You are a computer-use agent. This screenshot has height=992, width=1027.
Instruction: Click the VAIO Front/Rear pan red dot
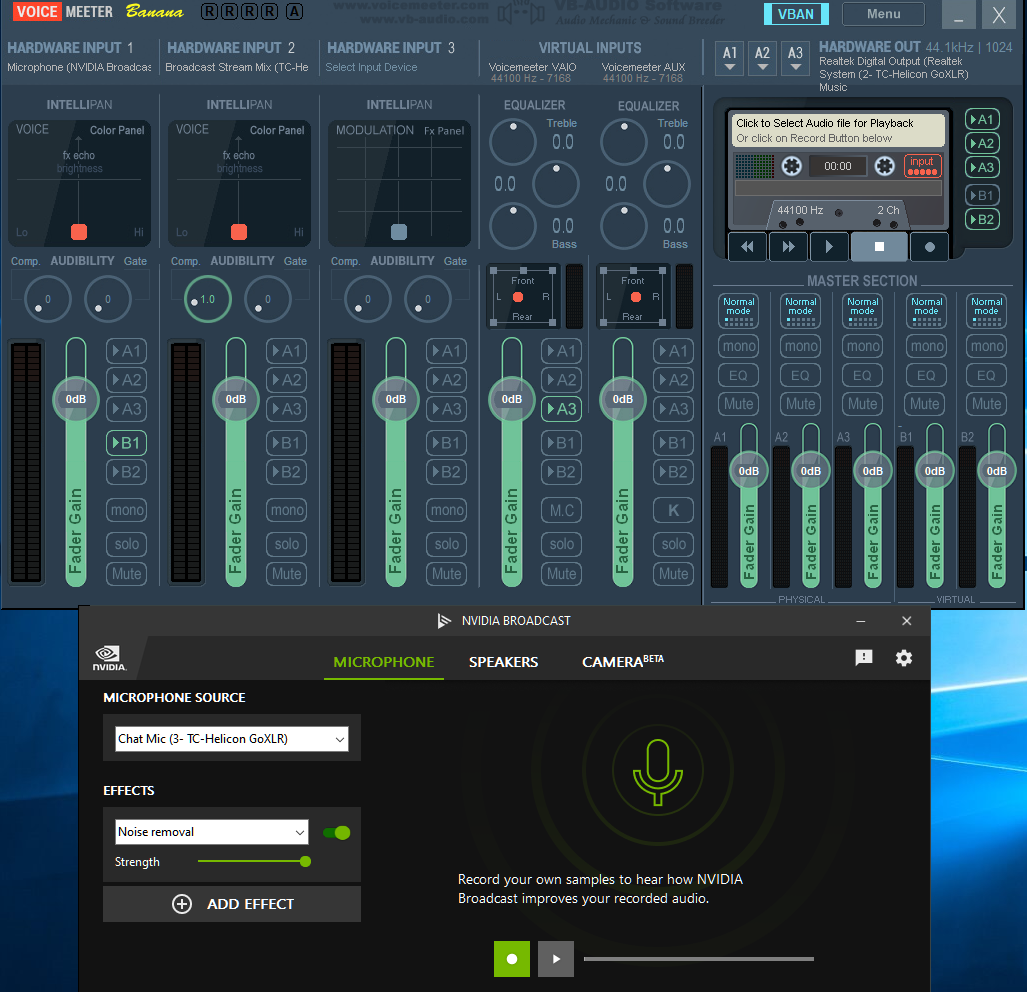517,297
